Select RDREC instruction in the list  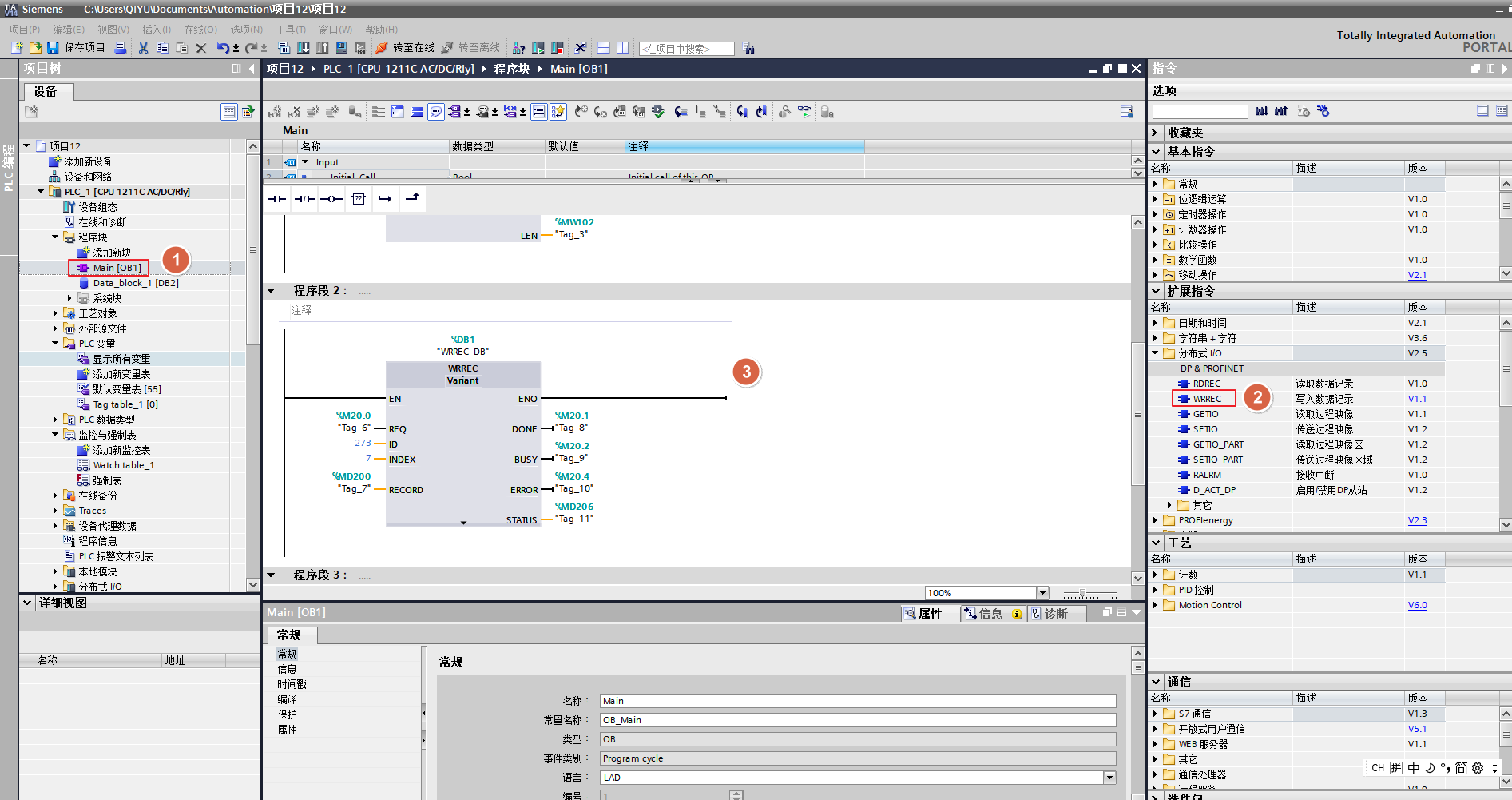tap(1206, 384)
